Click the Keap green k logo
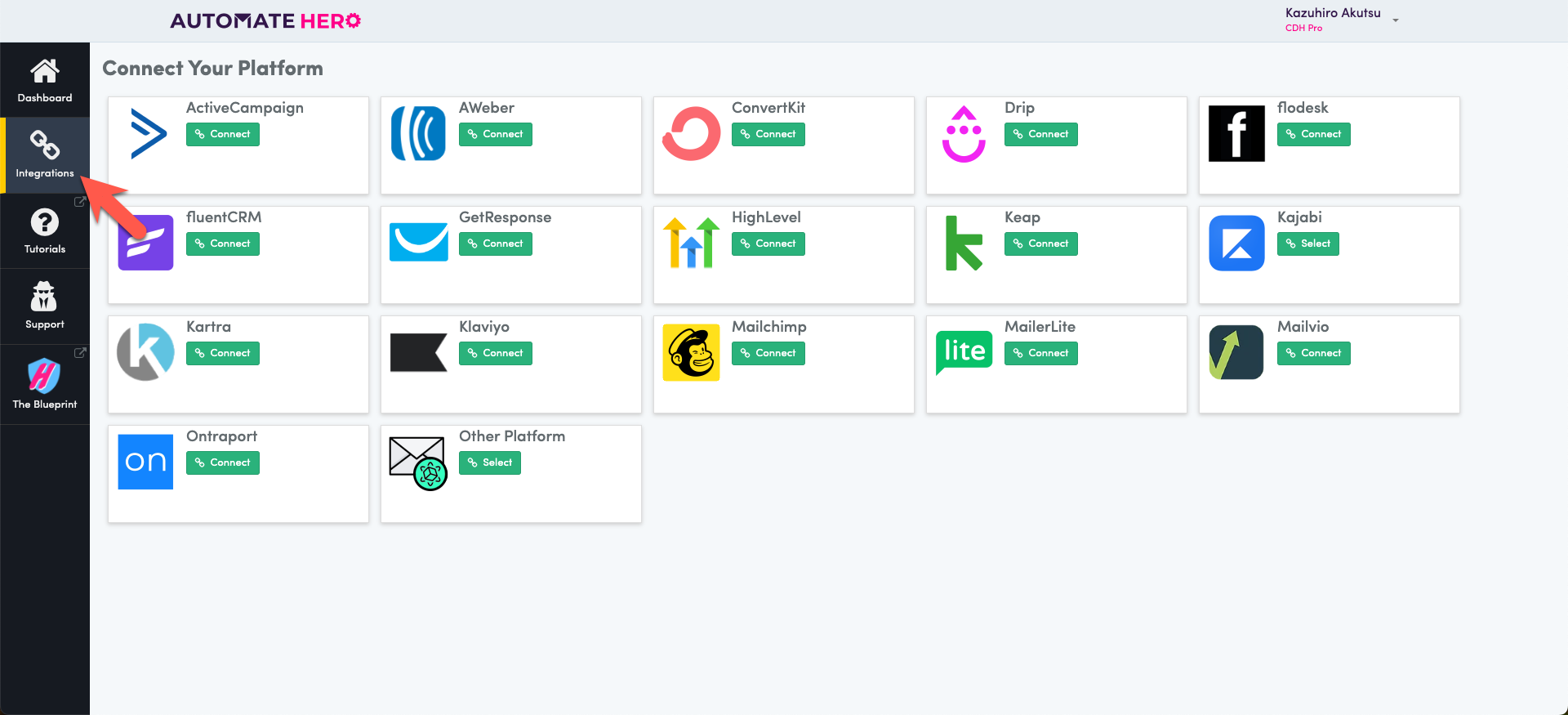Viewport: 1568px width, 715px height. (x=964, y=243)
